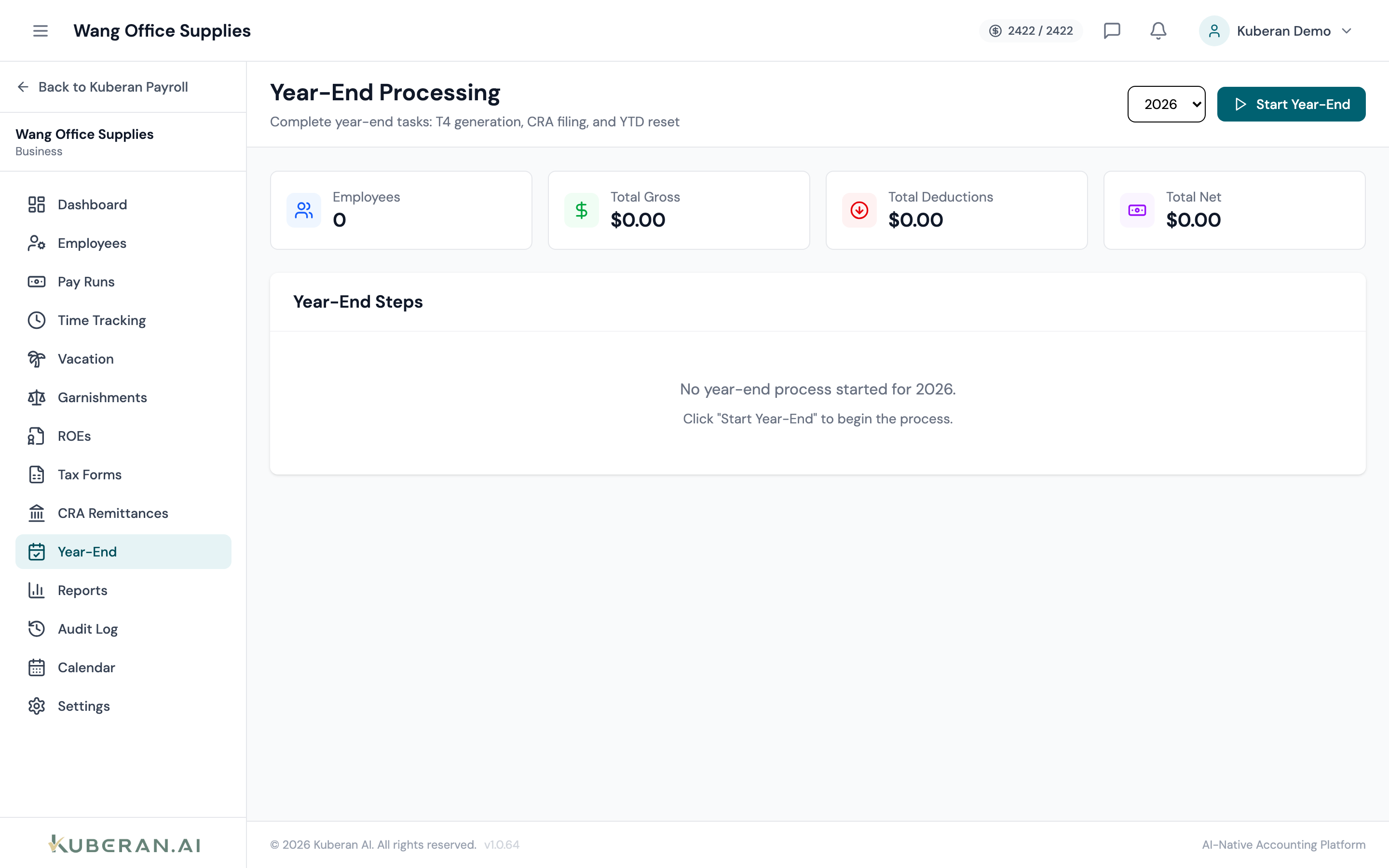
Task: Click the Employees sidebar gear-person icon
Action: point(37,244)
